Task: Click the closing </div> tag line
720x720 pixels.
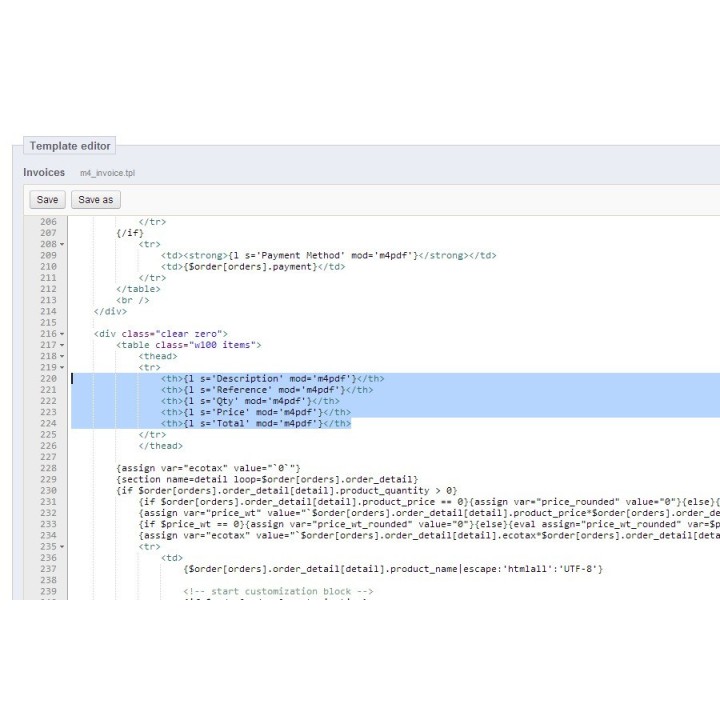Action: pyautogui.click(x=110, y=311)
